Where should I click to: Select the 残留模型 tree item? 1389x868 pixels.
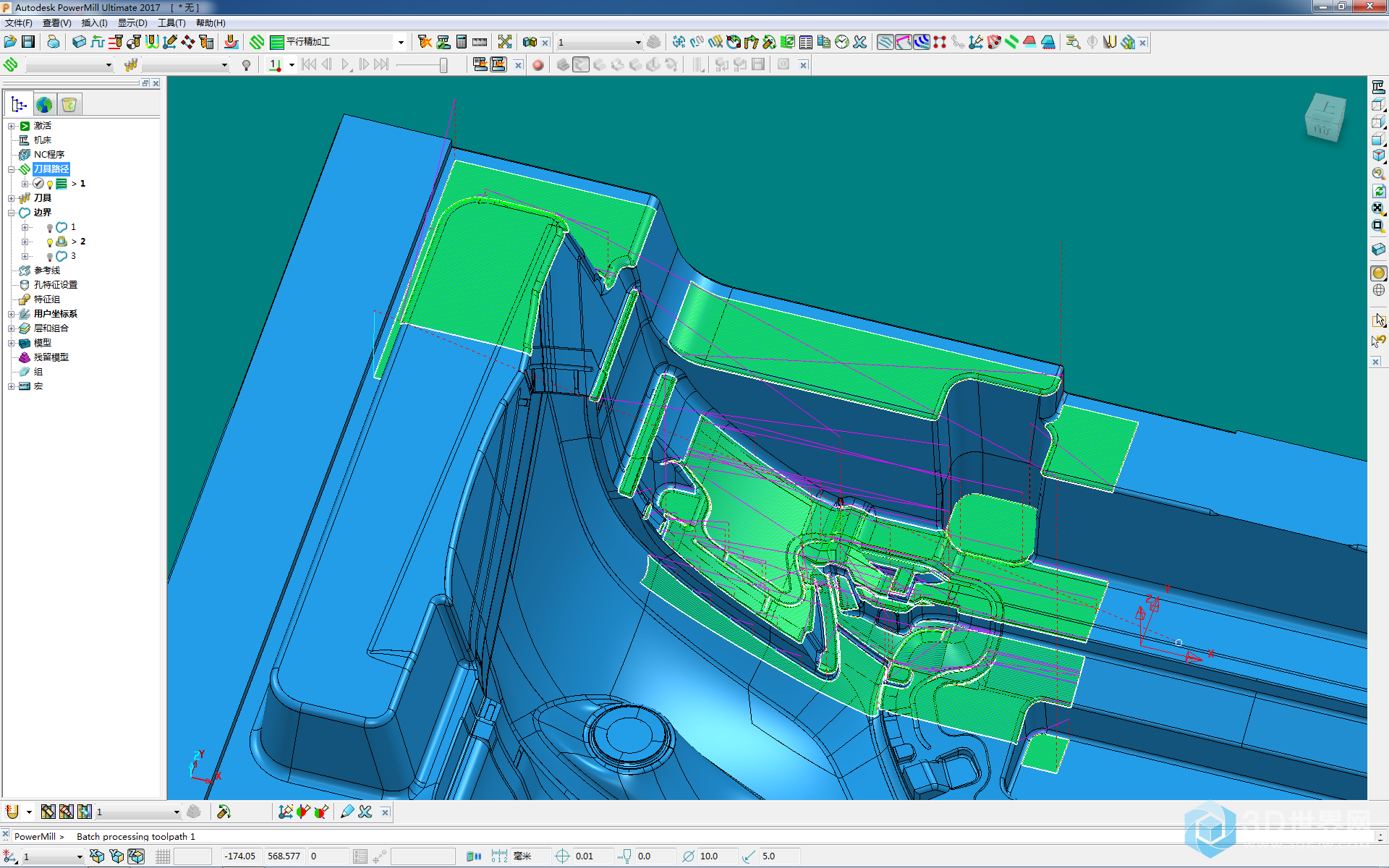[x=51, y=357]
